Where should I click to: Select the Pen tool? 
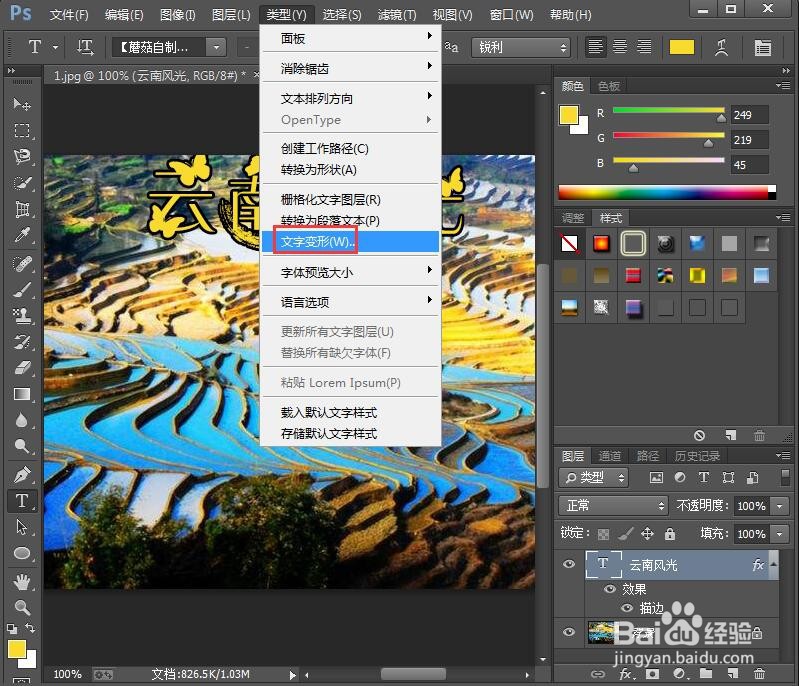click(21, 474)
